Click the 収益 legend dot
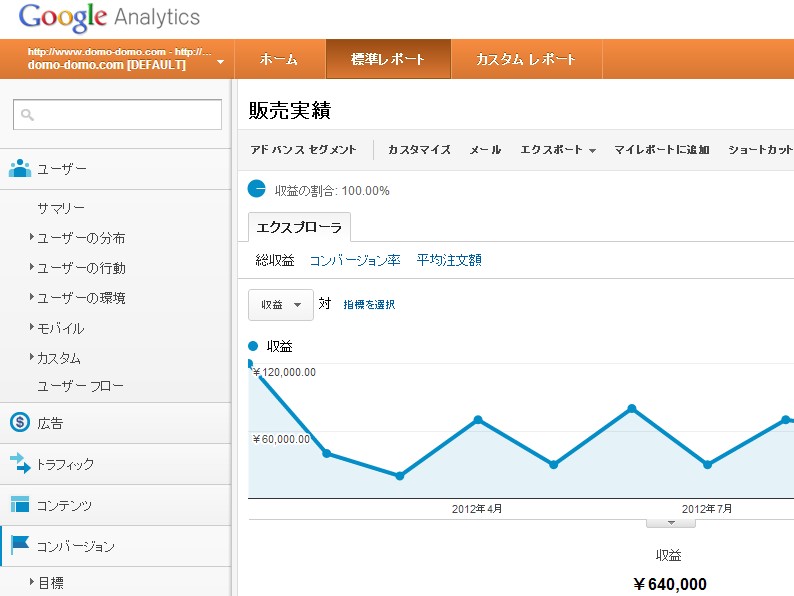Viewport: 794px width, 596px height. [253, 346]
